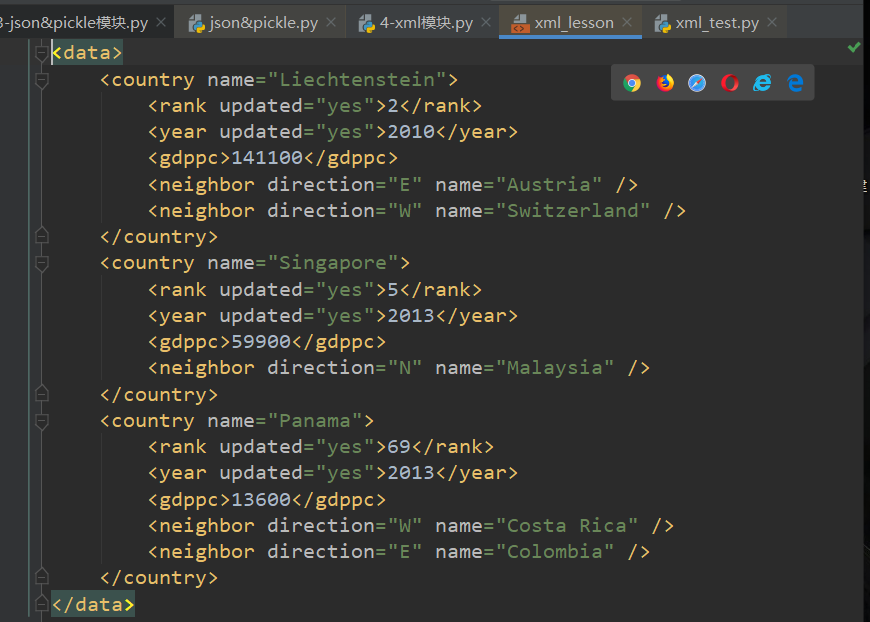
Task: Click the opening data tag
Action: pyautogui.click(x=87, y=53)
